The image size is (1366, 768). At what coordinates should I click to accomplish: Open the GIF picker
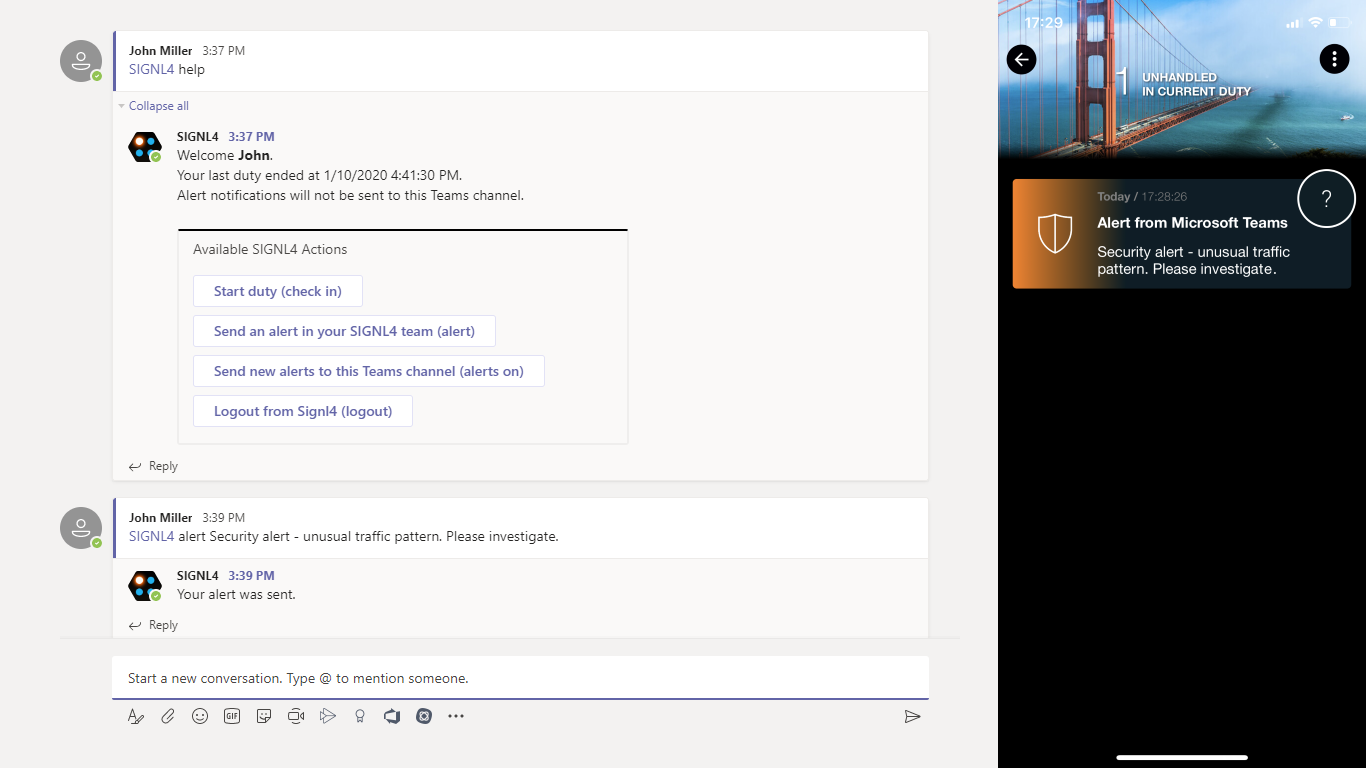tap(232, 716)
